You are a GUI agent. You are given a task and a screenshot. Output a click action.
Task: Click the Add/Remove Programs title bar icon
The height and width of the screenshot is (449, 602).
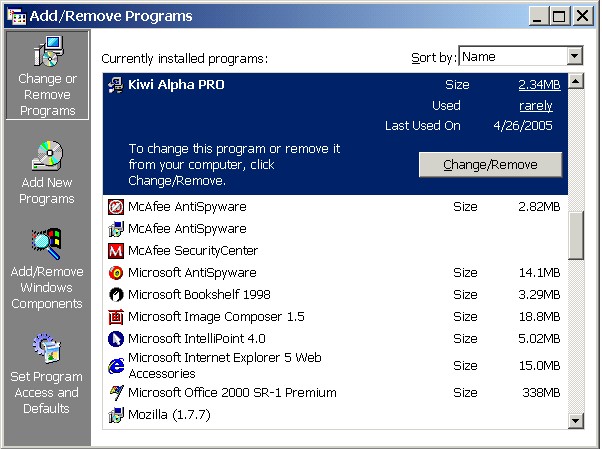click(17, 16)
